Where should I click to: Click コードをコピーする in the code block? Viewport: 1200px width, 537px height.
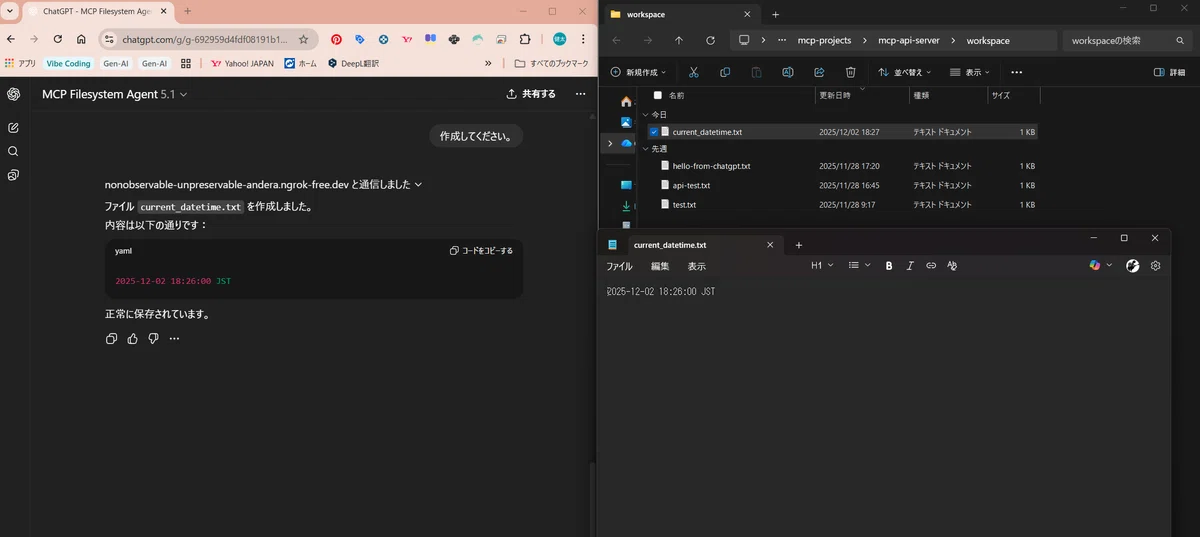point(481,251)
